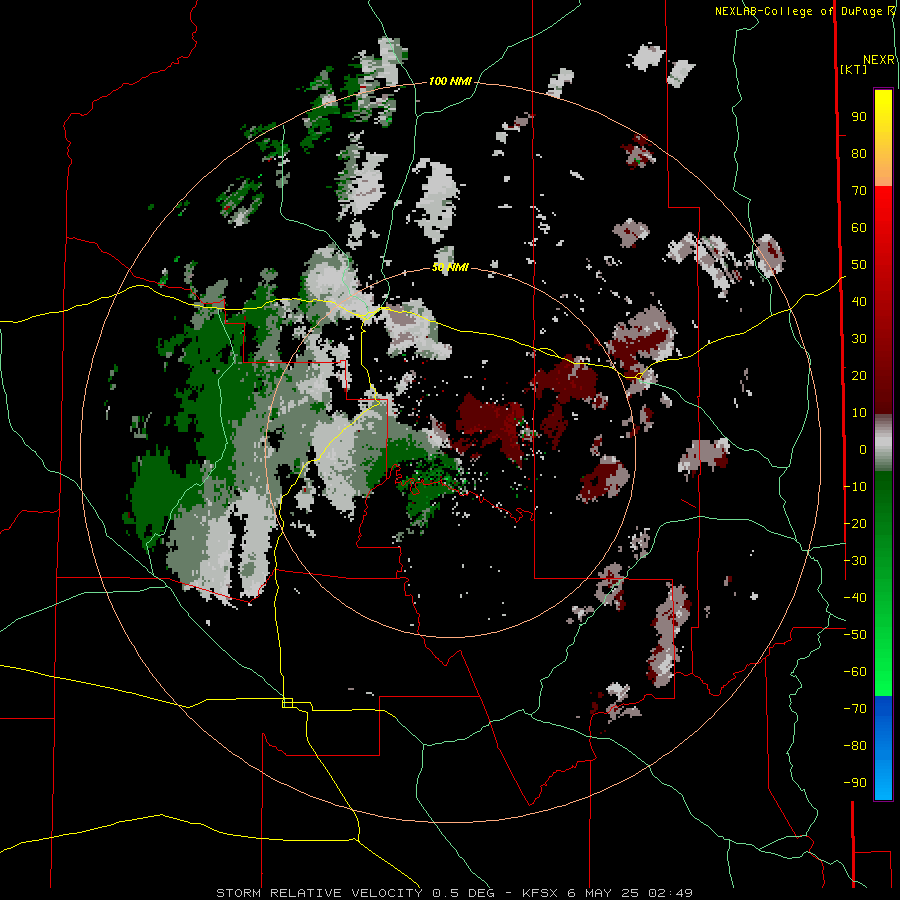Click the gray zero-velocity band of the scale

coord(883,442)
